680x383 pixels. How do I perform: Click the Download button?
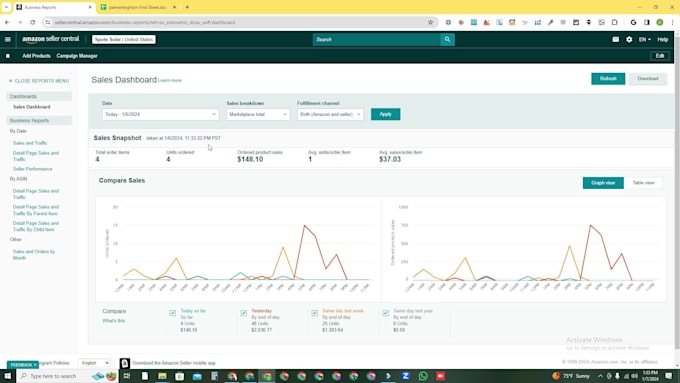coord(648,79)
